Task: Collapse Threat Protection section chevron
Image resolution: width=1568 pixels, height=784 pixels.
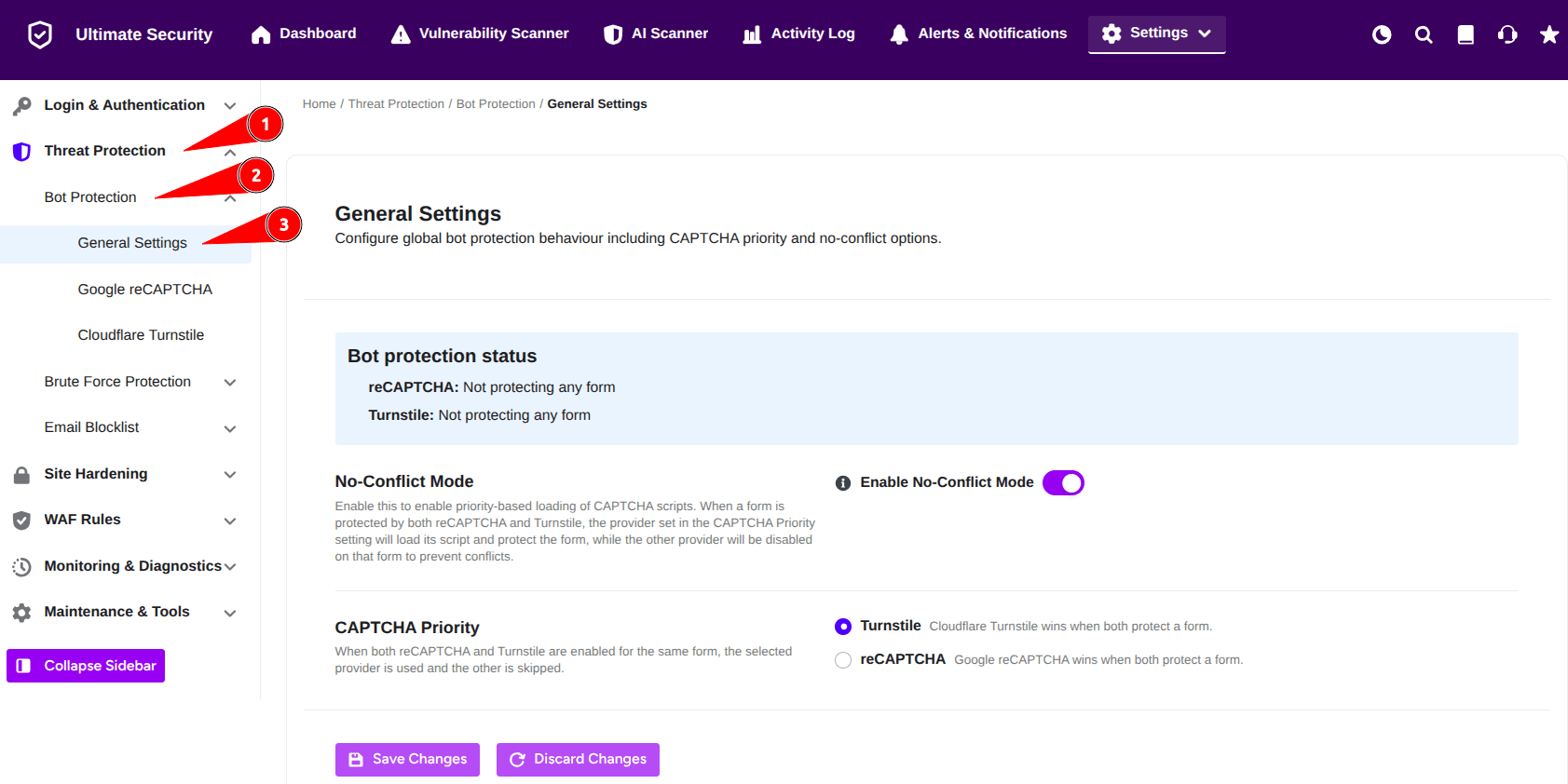Action: (x=230, y=153)
